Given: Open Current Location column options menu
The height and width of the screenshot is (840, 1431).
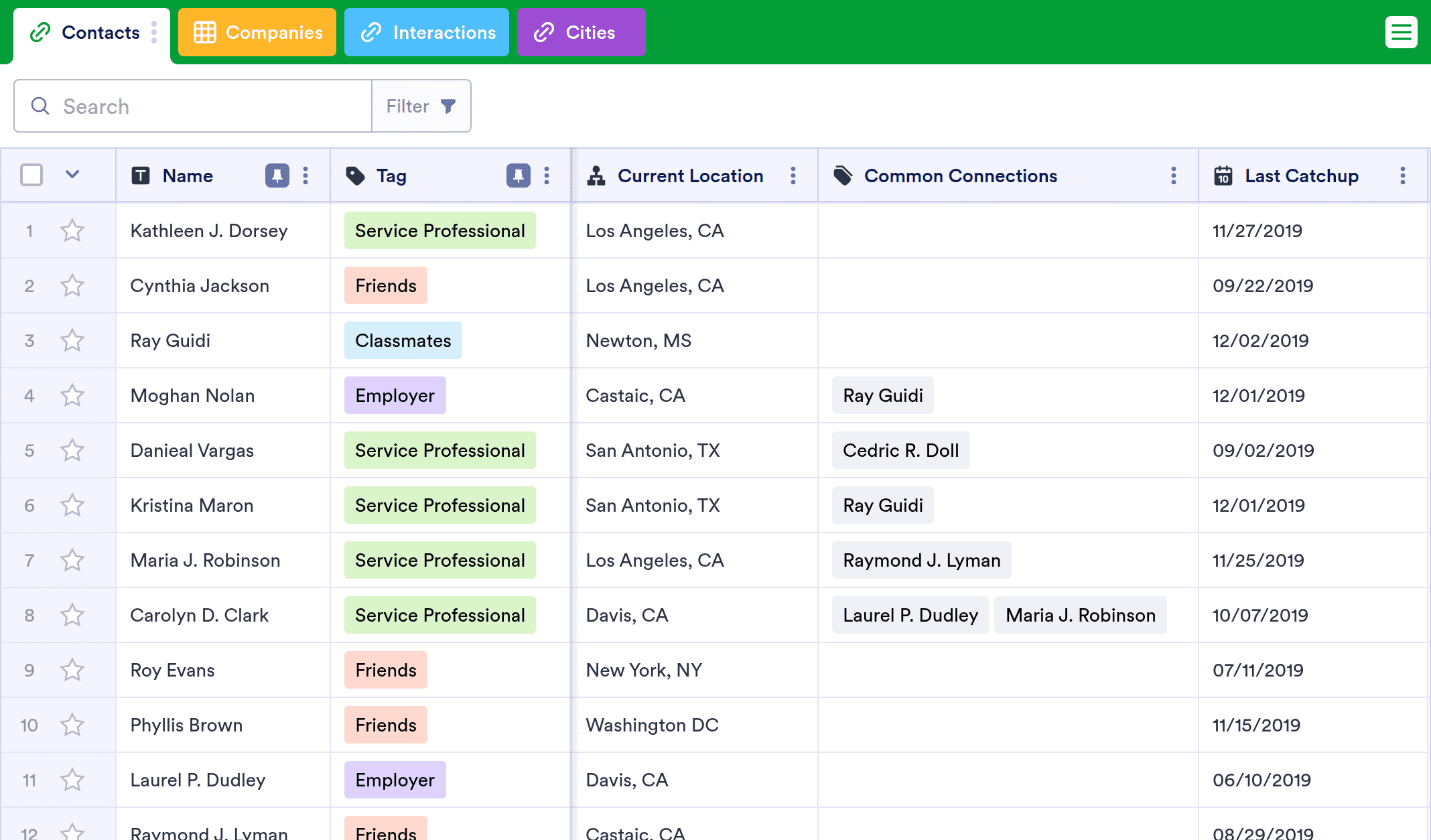Looking at the screenshot, I should click(793, 176).
